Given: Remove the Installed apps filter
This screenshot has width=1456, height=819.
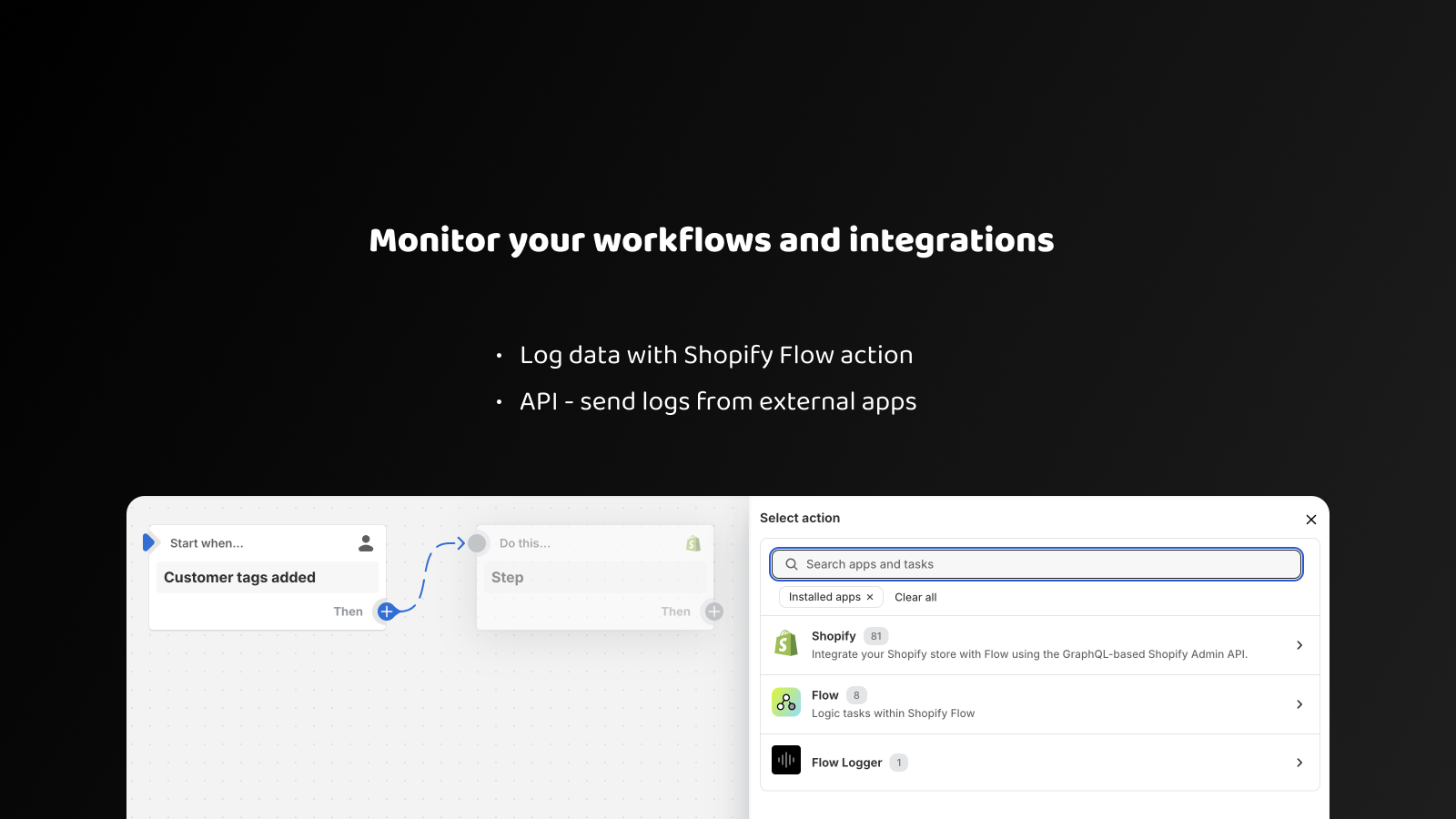Looking at the screenshot, I should click(x=870, y=597).
